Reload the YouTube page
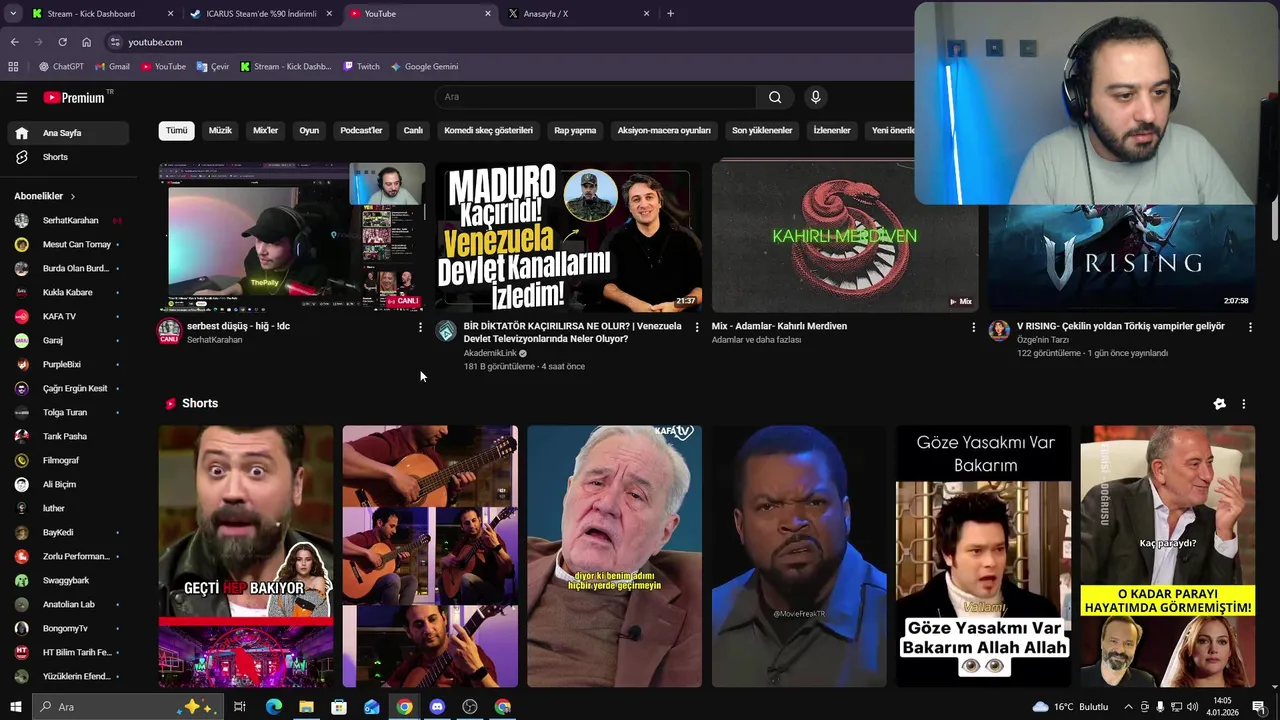 [62, 42]
